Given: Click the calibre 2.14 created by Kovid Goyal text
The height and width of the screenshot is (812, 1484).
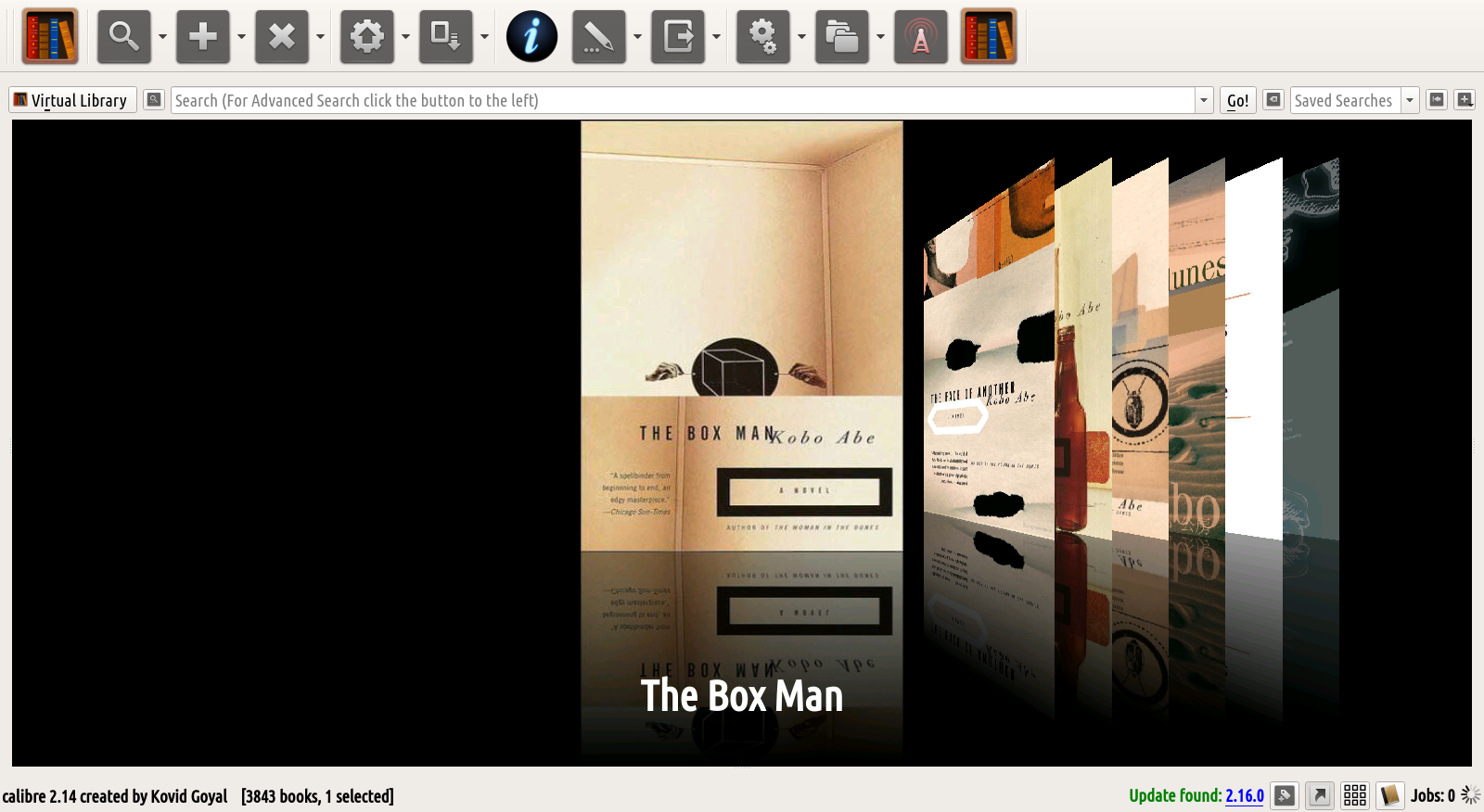Looking at the screenshot, I should (x=115, y=796).
